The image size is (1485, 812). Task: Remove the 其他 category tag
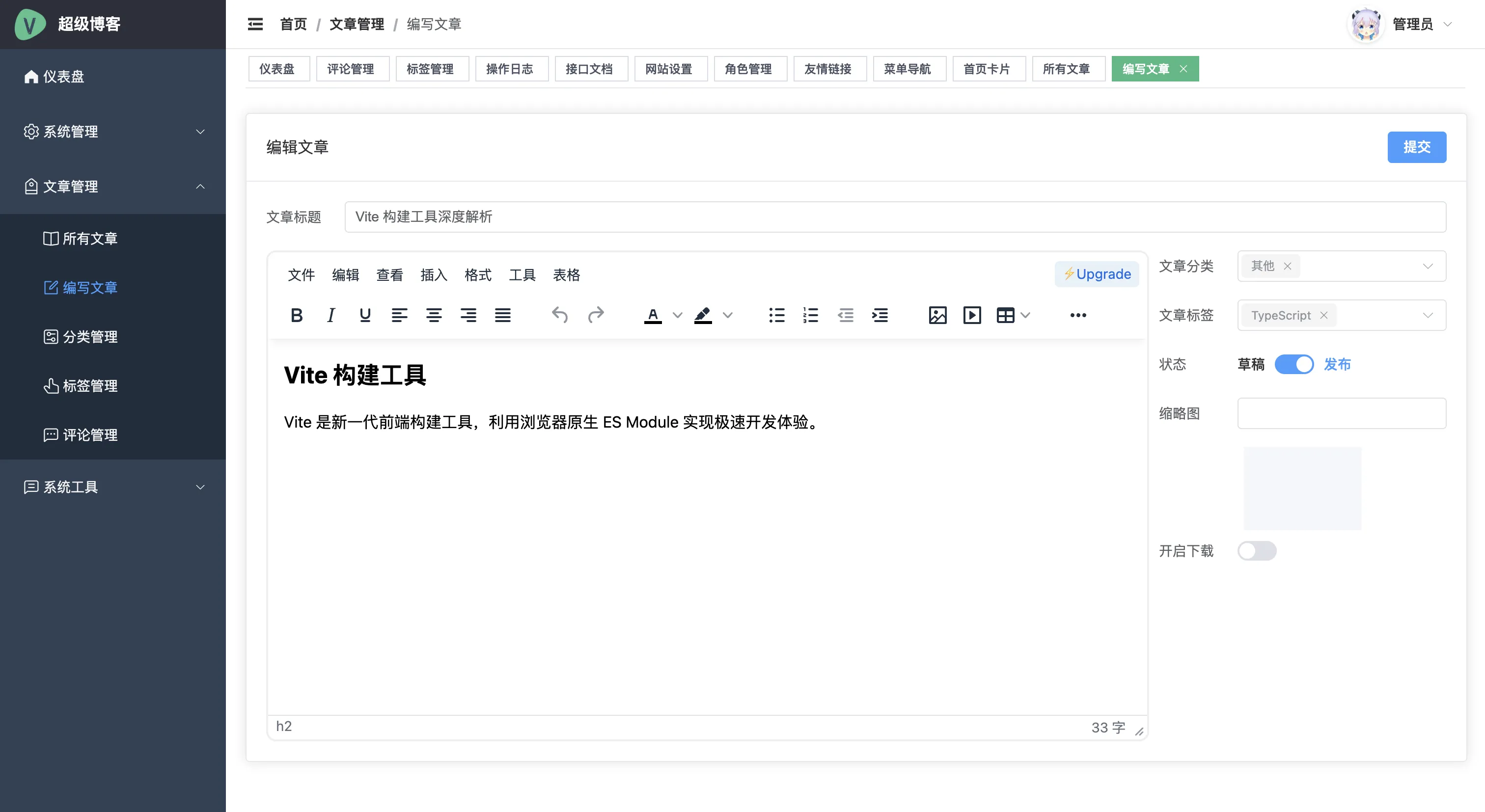[x=1287, y=266]
